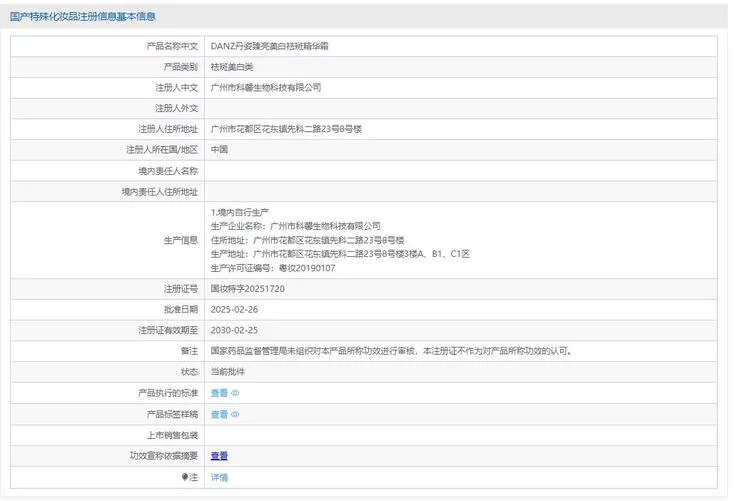Click the registration number 国妆特字20251720
The height and width of the screenshot is (501, 750).
(x=248, y=289)
